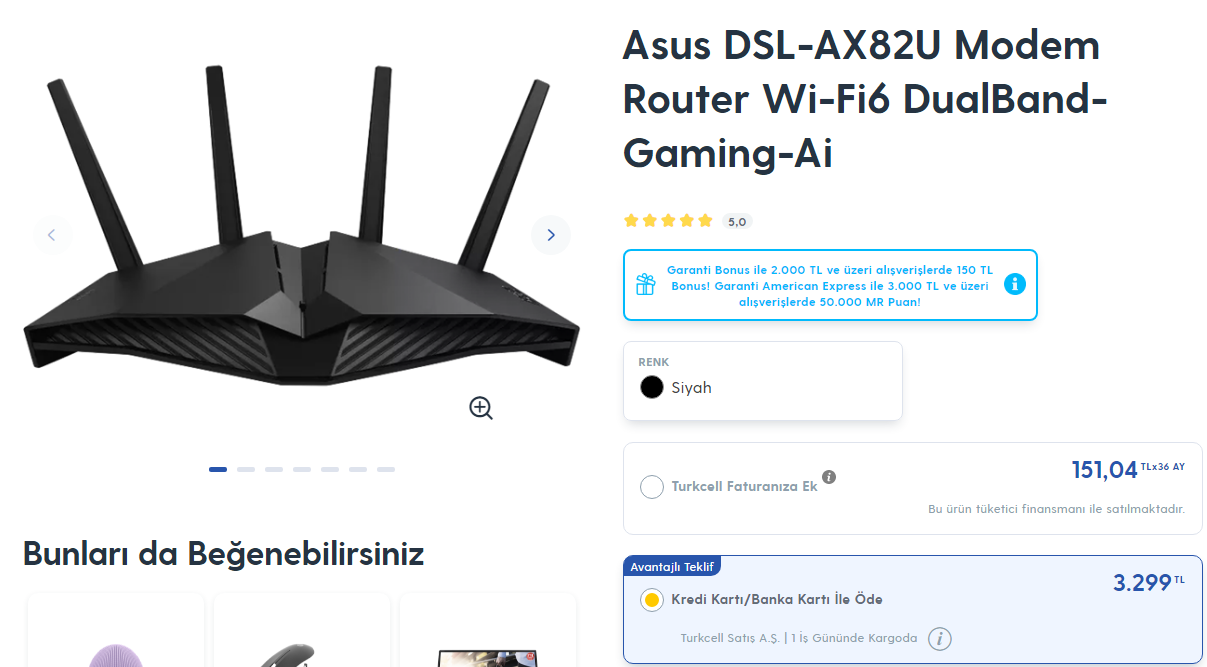This screenshot has width=1207, height=667.
Task: Click the previous image arrow on carousel
Action: pyautogui.click(x=52, y=235)
